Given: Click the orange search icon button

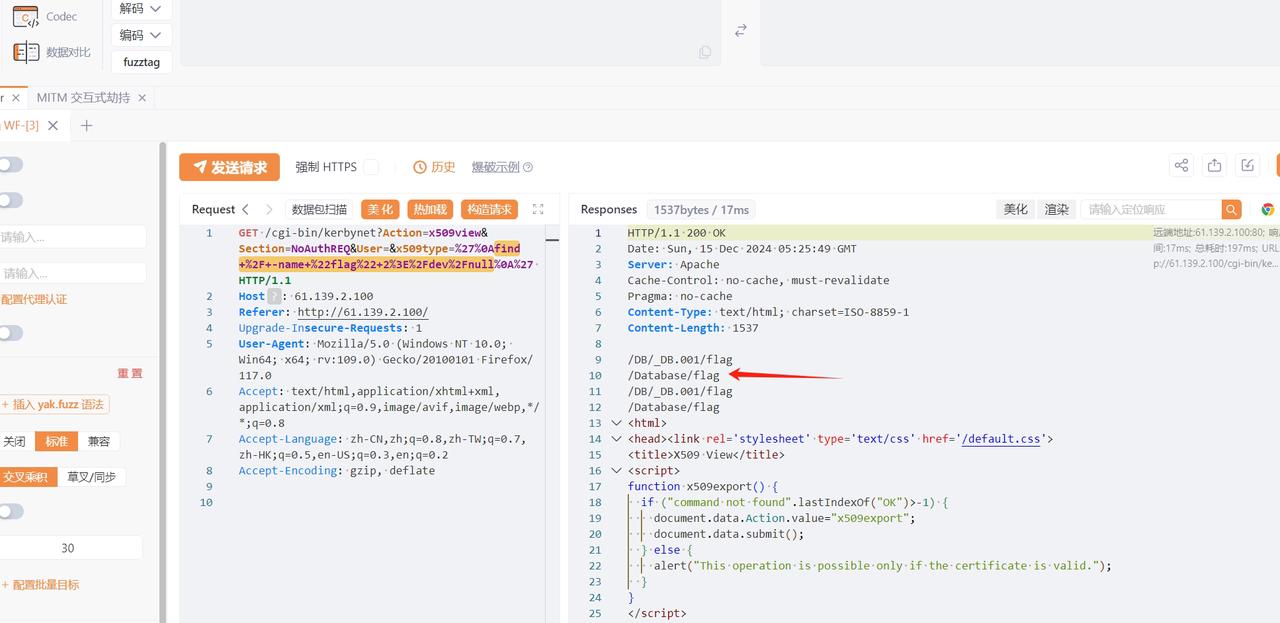Looking at the screenshot, I should click(1231, 209).
